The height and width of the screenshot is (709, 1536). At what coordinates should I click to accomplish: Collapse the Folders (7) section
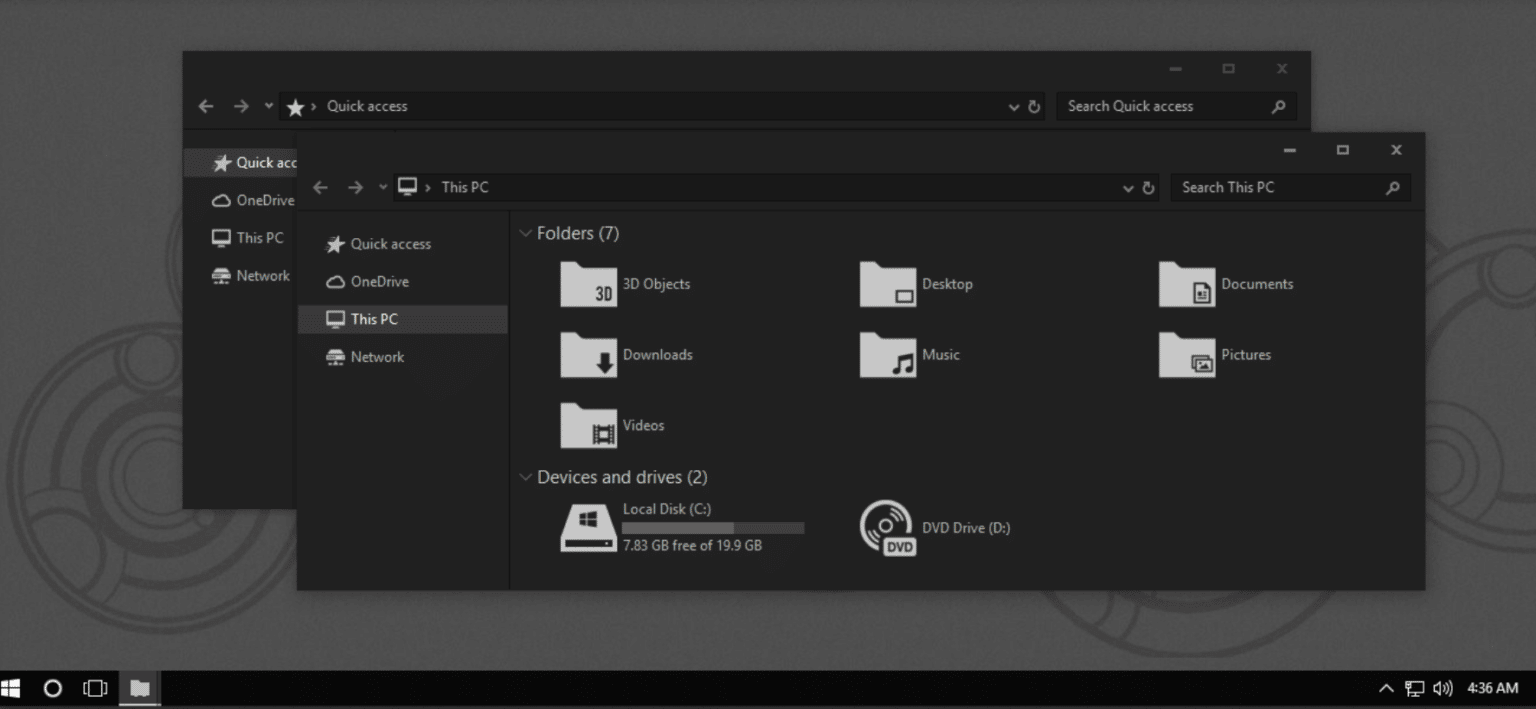click(x=526, y=232)
